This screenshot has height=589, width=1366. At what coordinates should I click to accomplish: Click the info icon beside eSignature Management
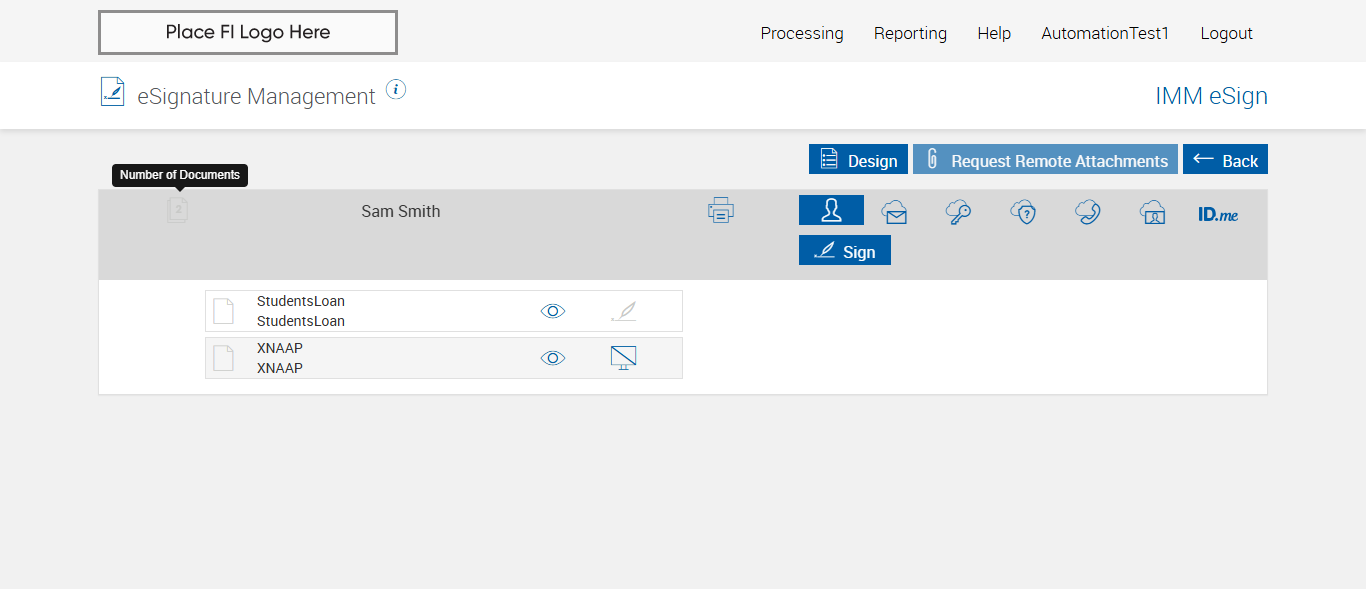[x=396, y=90]
